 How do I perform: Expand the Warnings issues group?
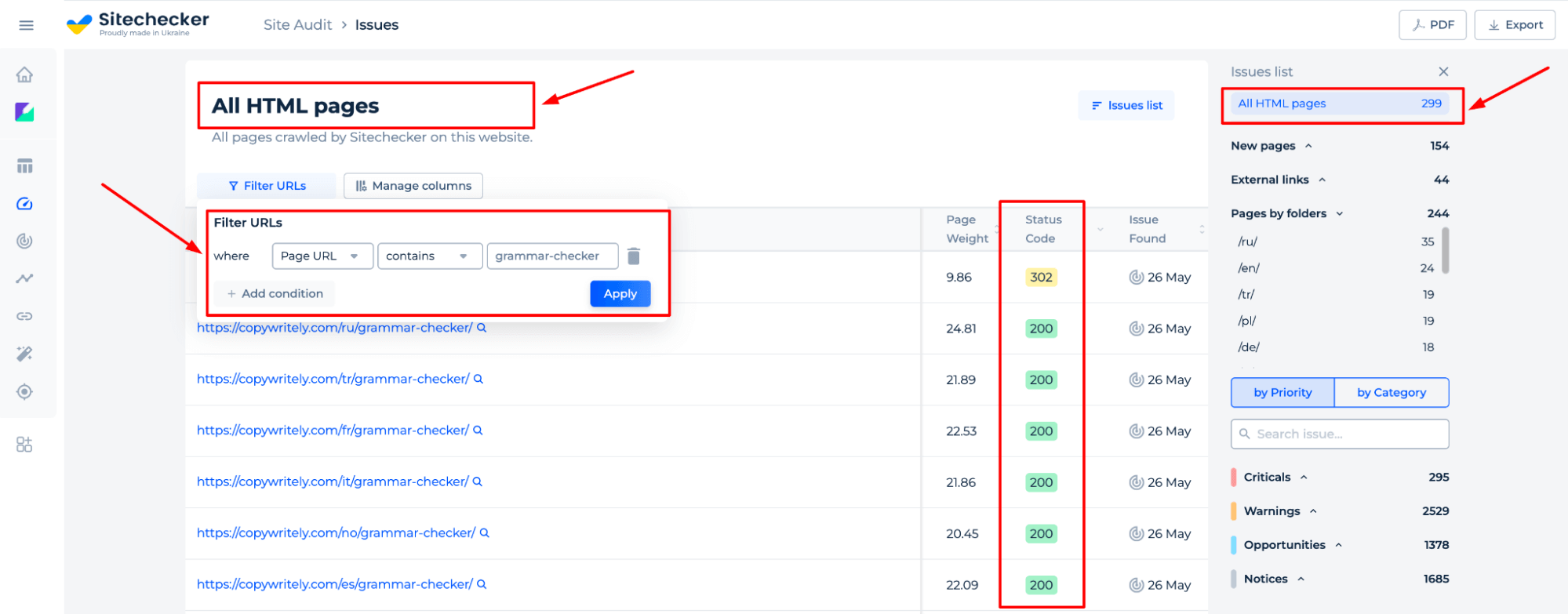click(1313, 511)
